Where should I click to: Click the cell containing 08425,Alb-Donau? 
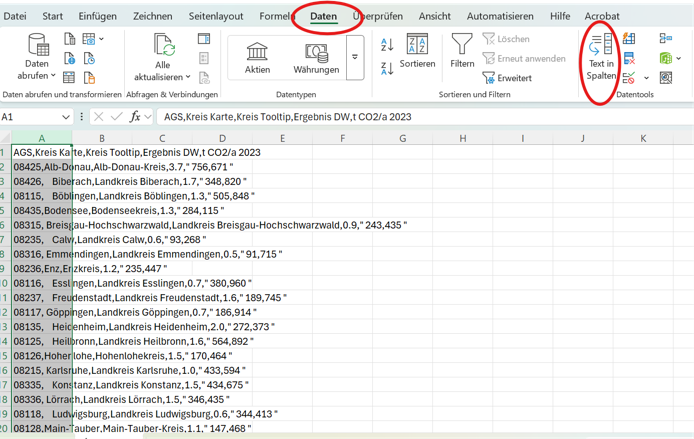point(42,167)
